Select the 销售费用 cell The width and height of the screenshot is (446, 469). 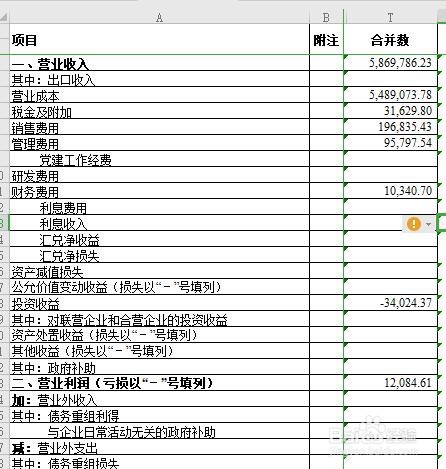(x=160, y=127)
